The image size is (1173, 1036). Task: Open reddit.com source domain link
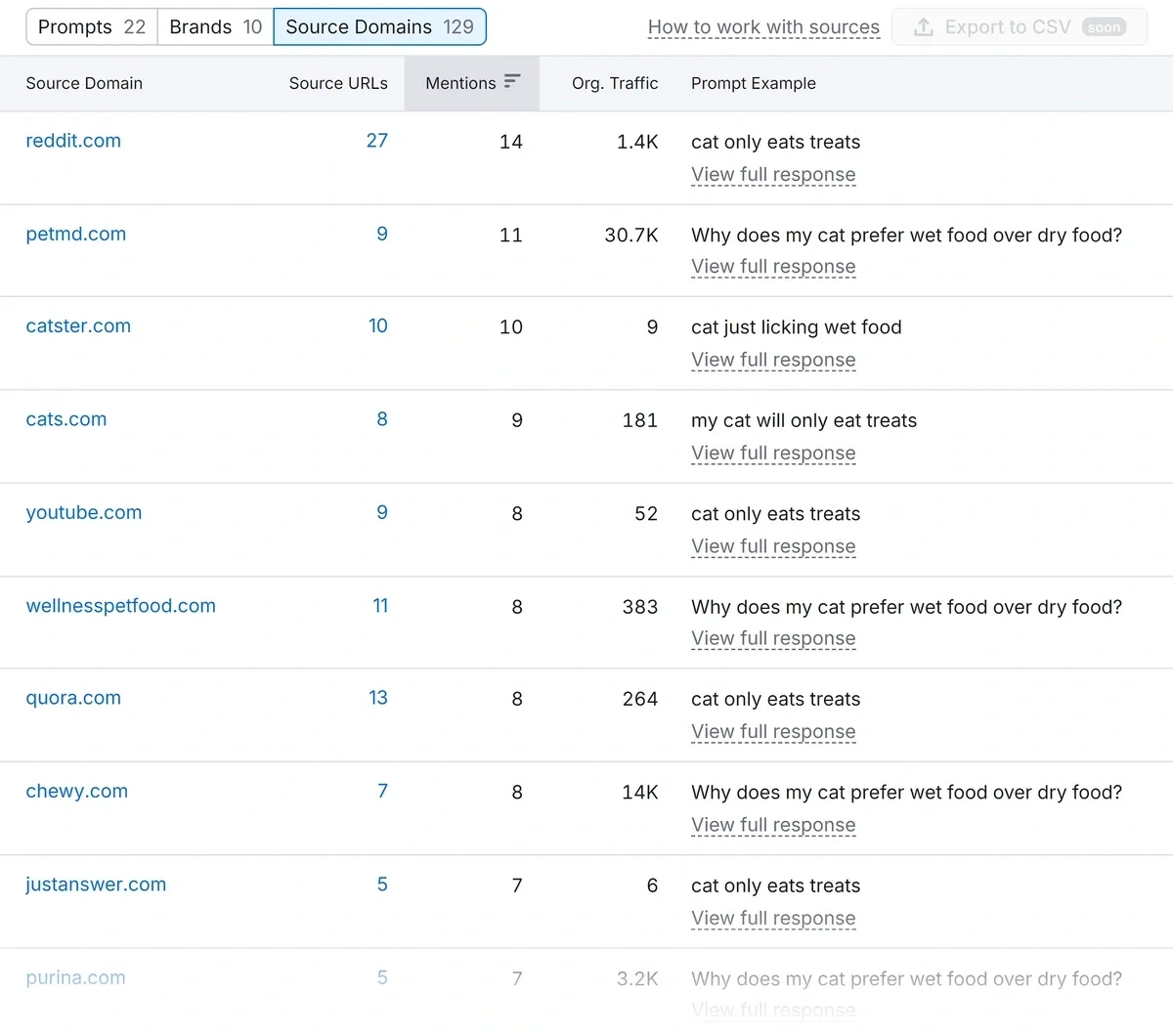(73, 141)
